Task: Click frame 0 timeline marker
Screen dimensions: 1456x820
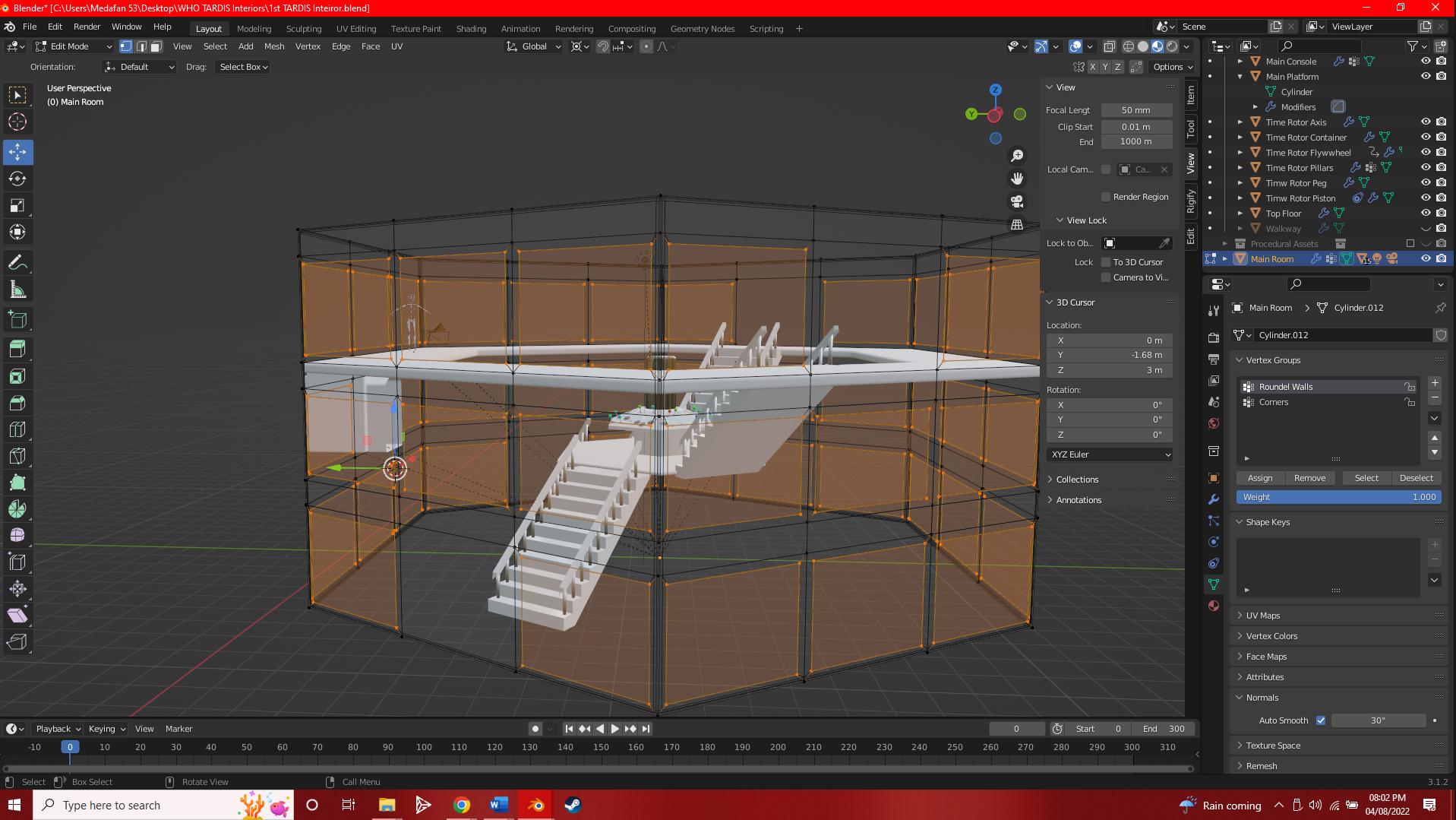Action: click(70, 747)
